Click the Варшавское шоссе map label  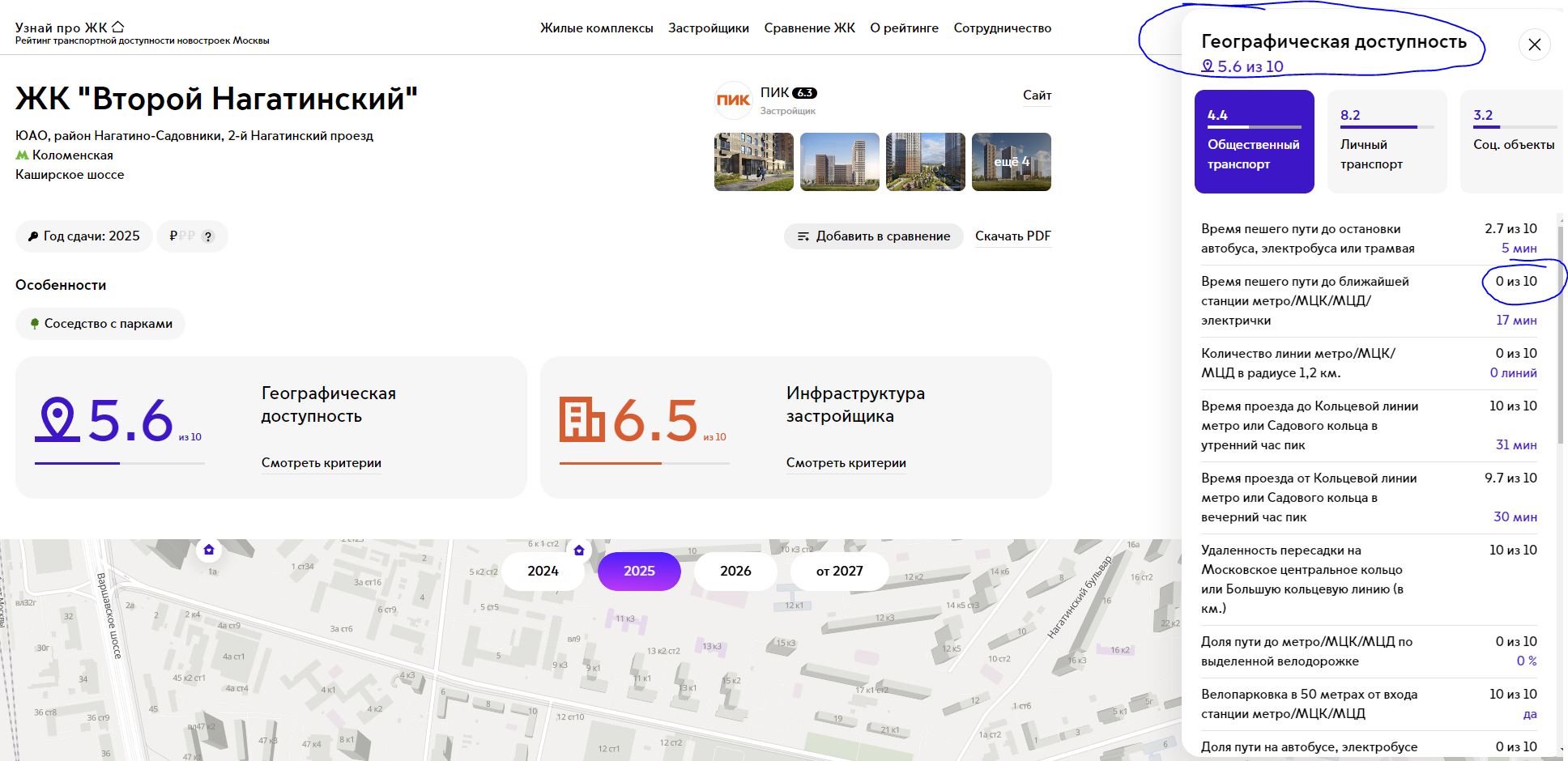109,615
